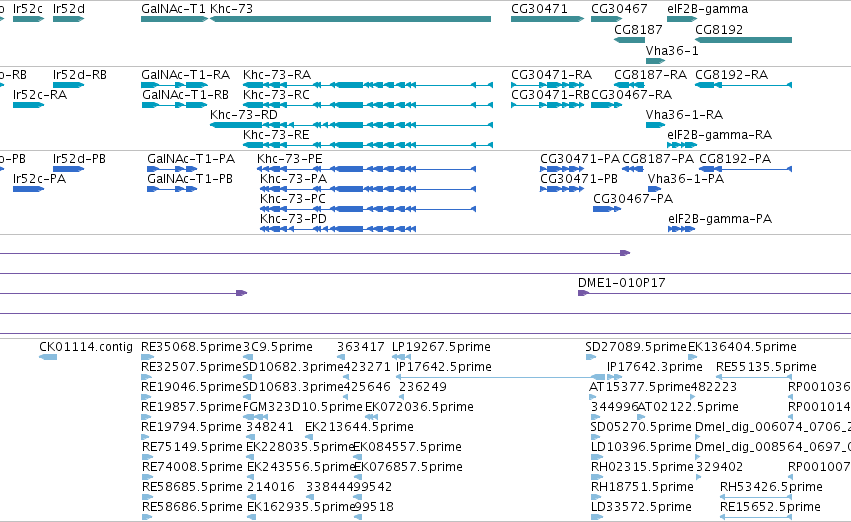Screen dimensions: 851x522
Task: Click transcript GalNAc-T1-RB
Action: (174, 105)
